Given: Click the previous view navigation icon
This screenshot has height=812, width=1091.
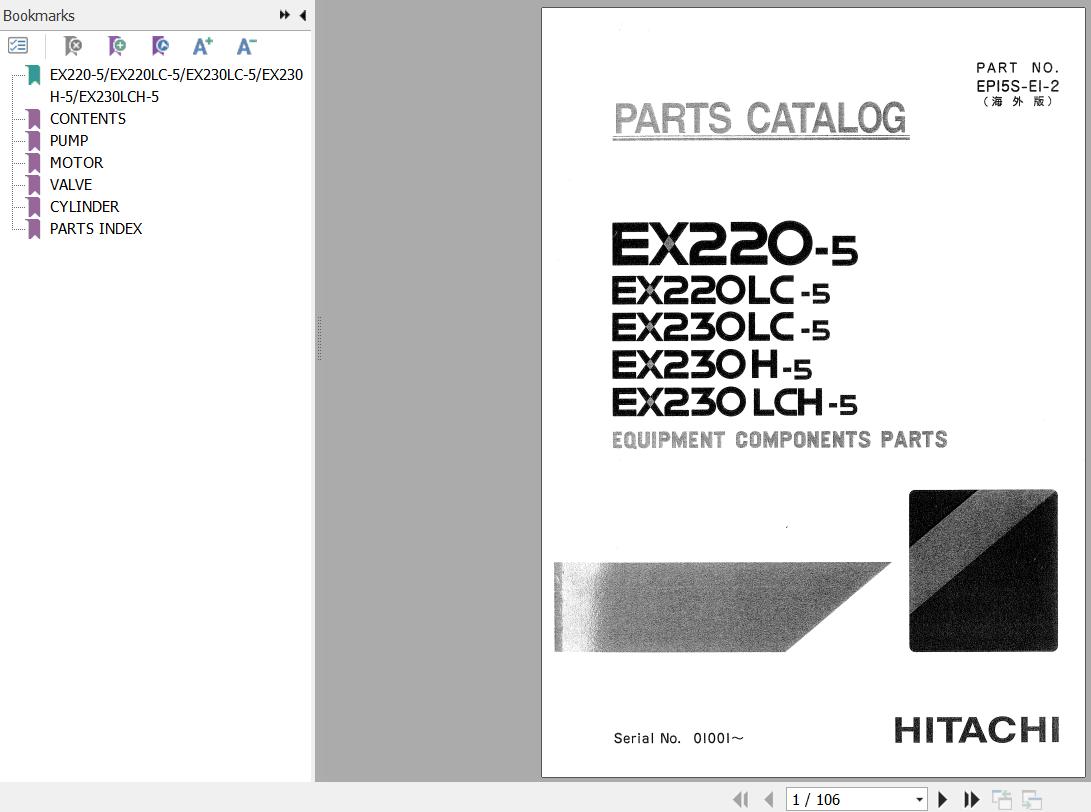Looking at the screenshot, I should pos(1002,799).
